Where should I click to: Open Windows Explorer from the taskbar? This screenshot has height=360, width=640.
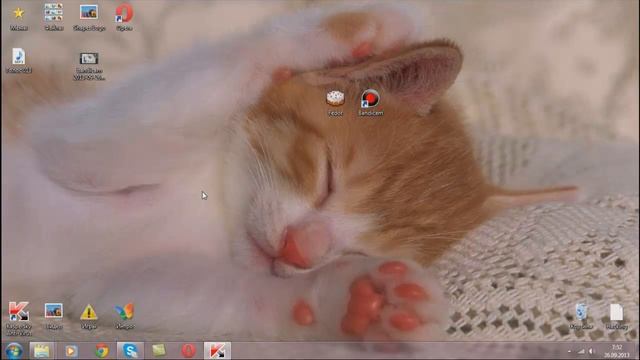point(42,351)
